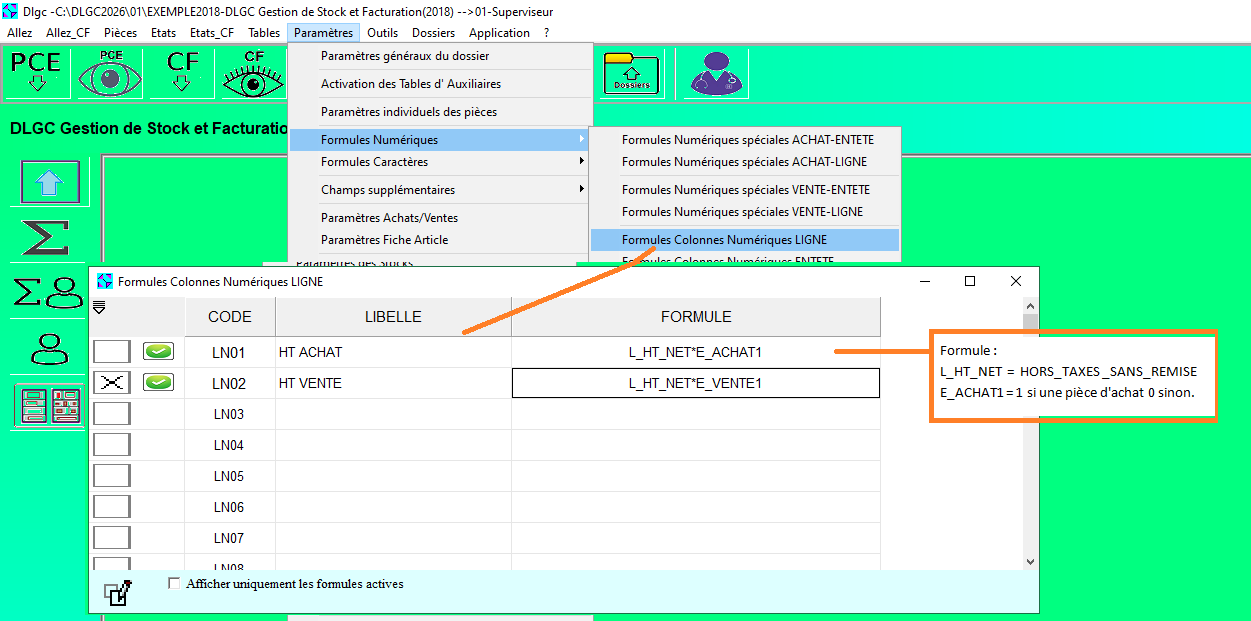
Task: Enable Afficher uniquement les formules actives
Action: tap(175, 583)
